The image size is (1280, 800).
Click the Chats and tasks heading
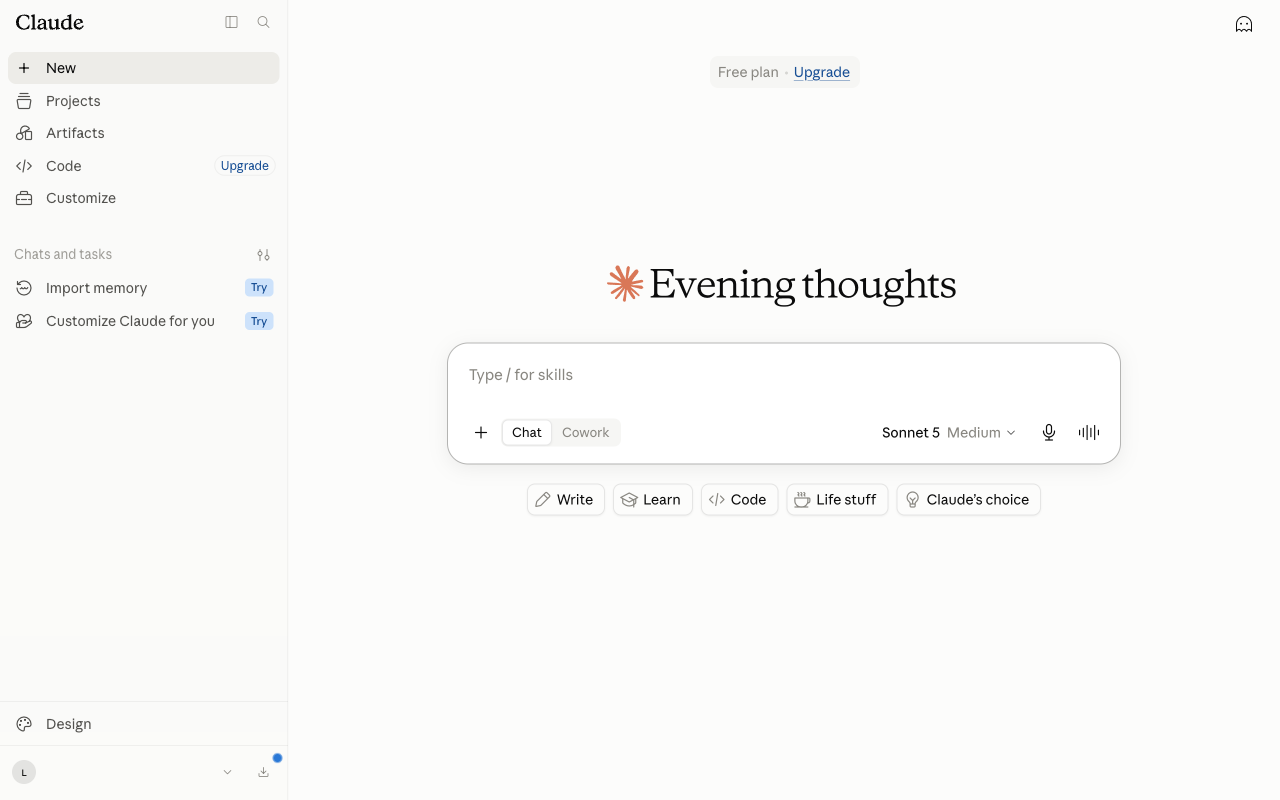63,254
